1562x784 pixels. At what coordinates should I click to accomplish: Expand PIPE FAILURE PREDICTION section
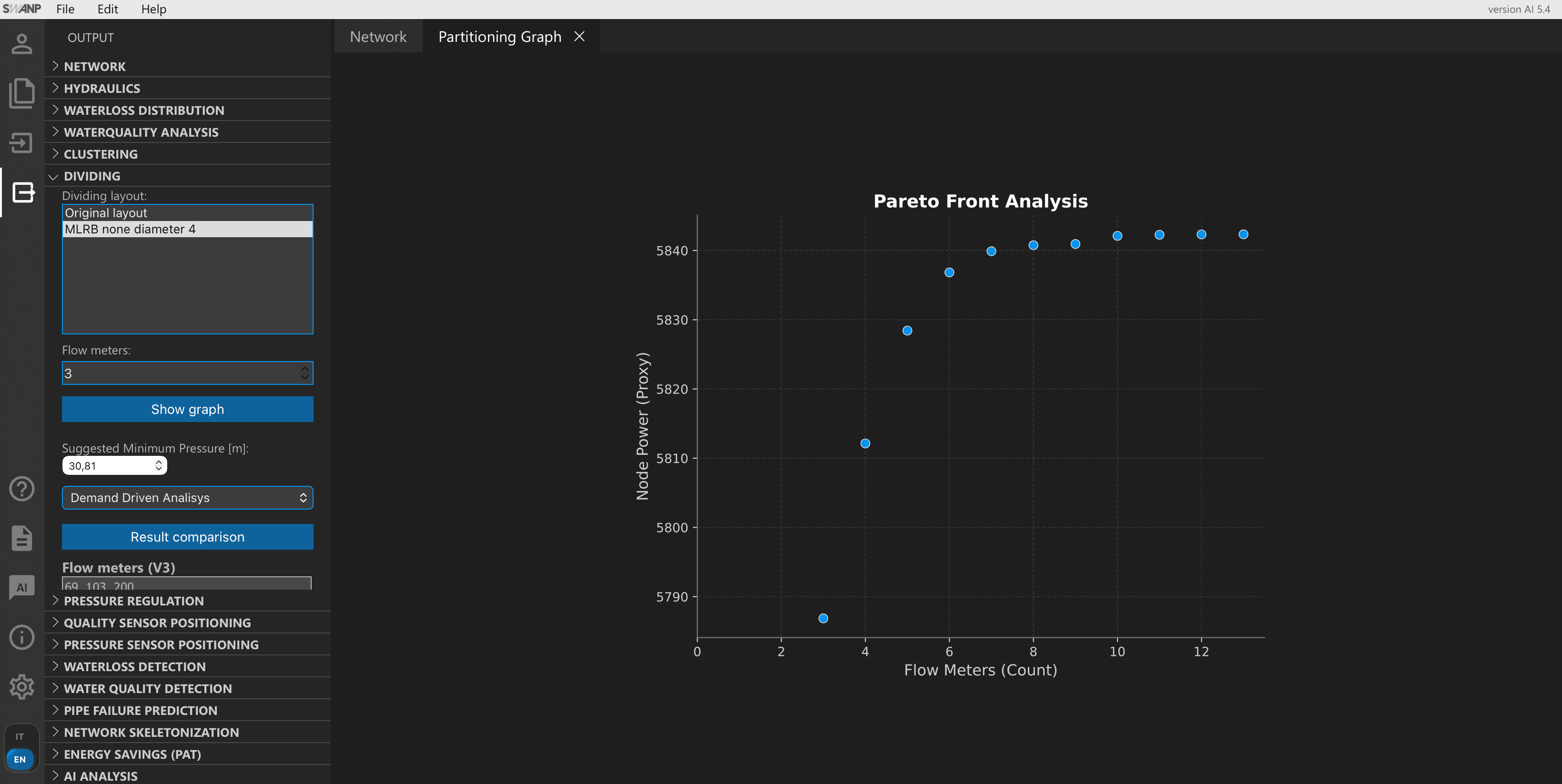tap(188, 710)
